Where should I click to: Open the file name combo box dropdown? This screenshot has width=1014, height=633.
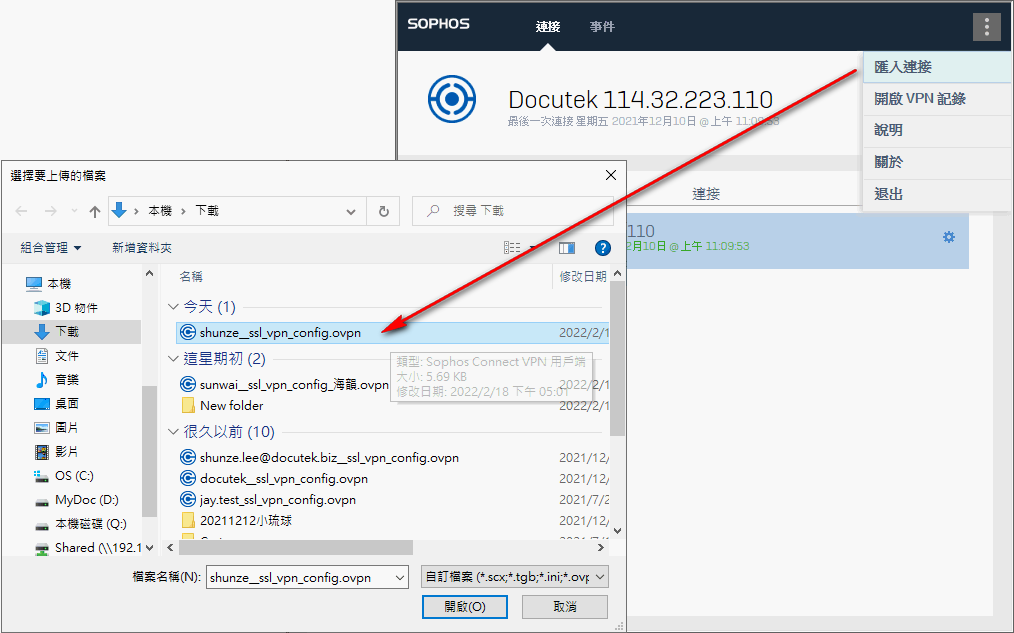pyautogui.click(x=400, y=577)
